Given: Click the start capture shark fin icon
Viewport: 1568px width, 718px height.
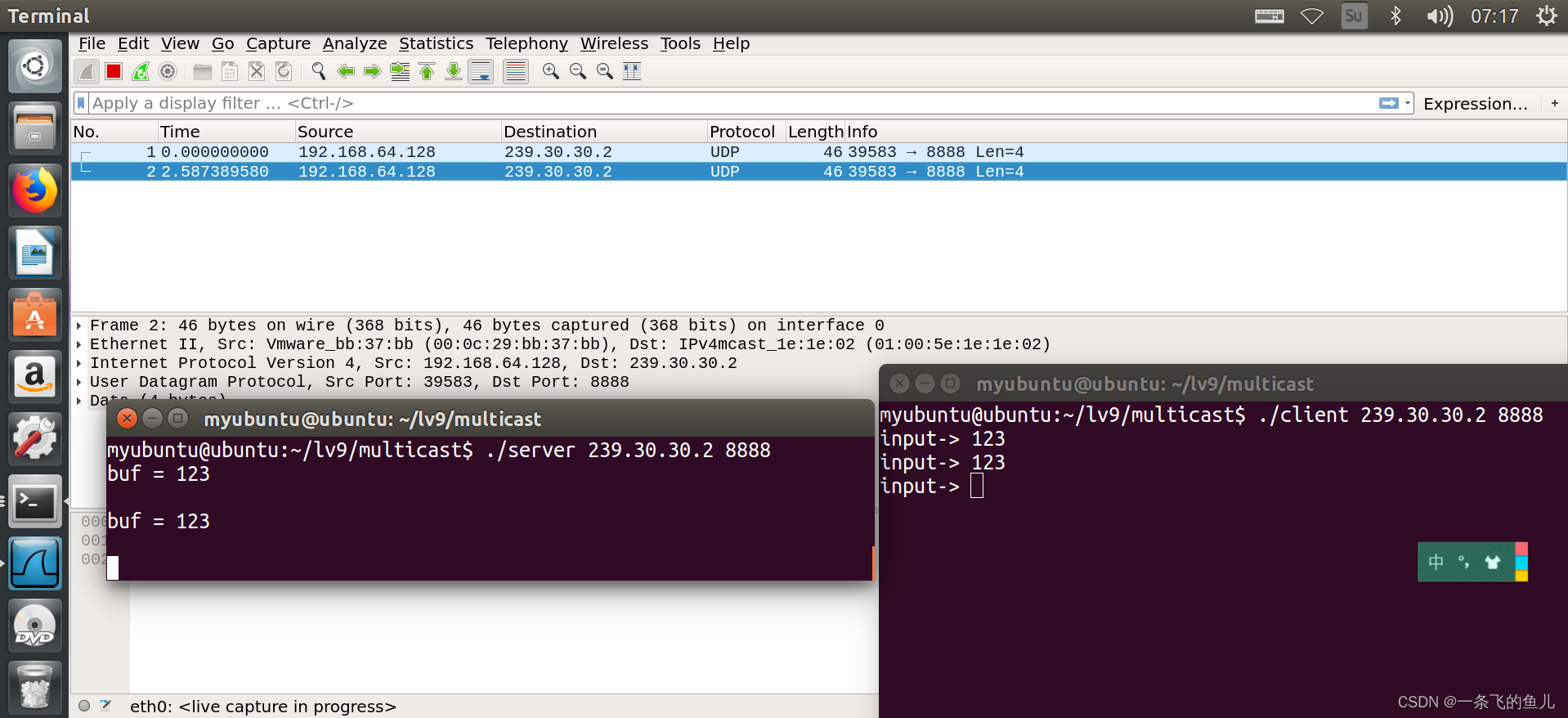Looking at the screenshot, I should coord(87,72).
